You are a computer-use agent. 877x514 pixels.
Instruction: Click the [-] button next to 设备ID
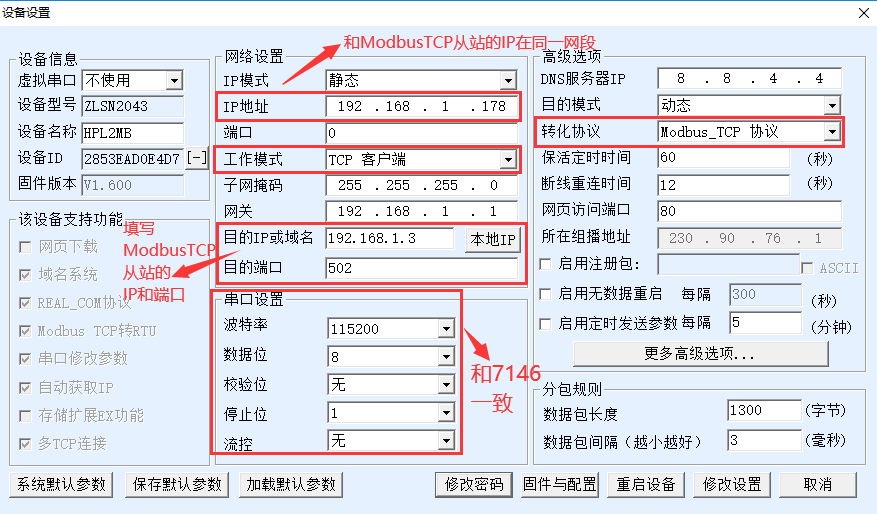tap(197, 158)
